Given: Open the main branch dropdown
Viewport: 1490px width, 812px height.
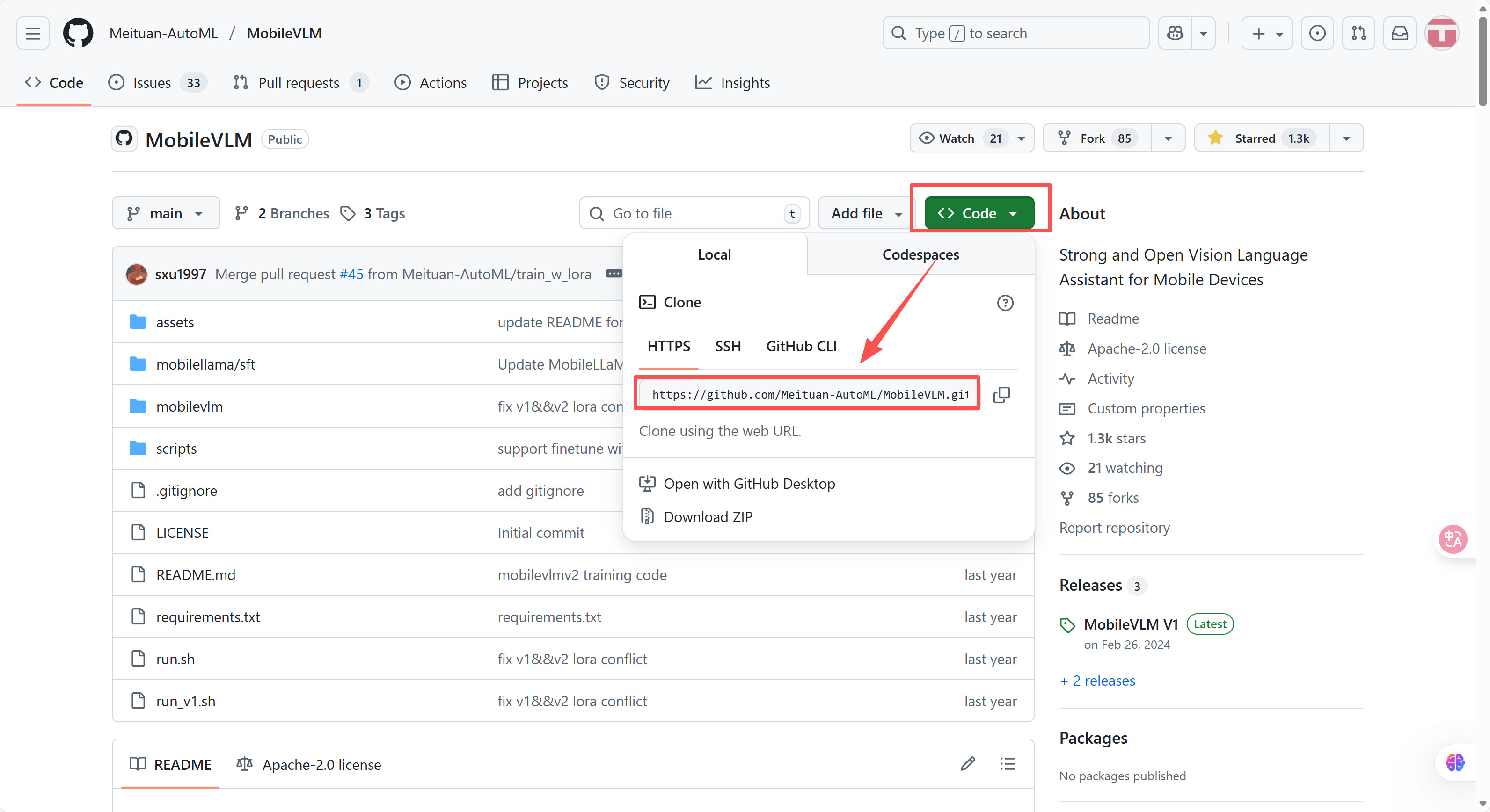Looking at the screenshot, I should (166, 213).
